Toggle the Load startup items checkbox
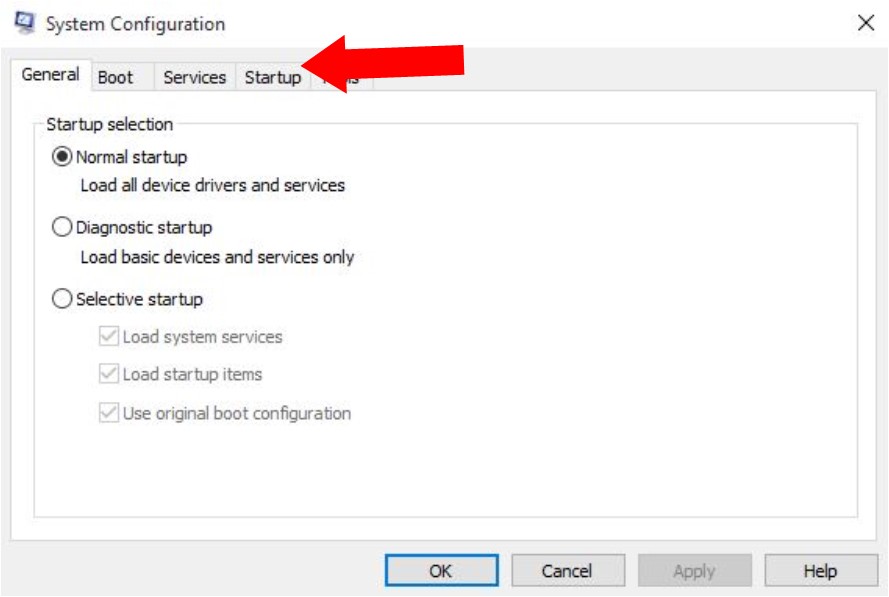The image size is (889, 597). pos(108,375)
